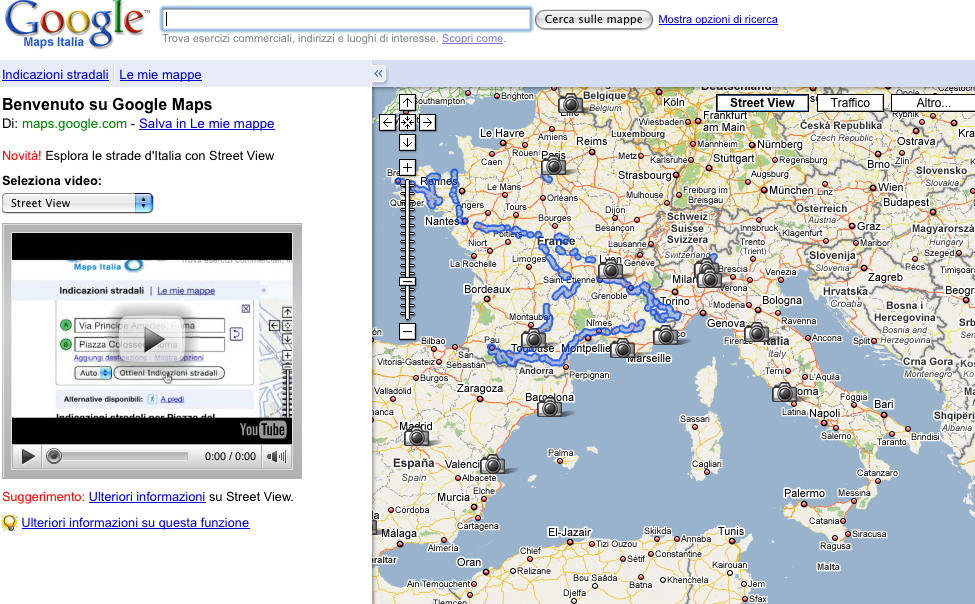Focus the map search input field
Screen dimensions: 975x604
point(346,19)
